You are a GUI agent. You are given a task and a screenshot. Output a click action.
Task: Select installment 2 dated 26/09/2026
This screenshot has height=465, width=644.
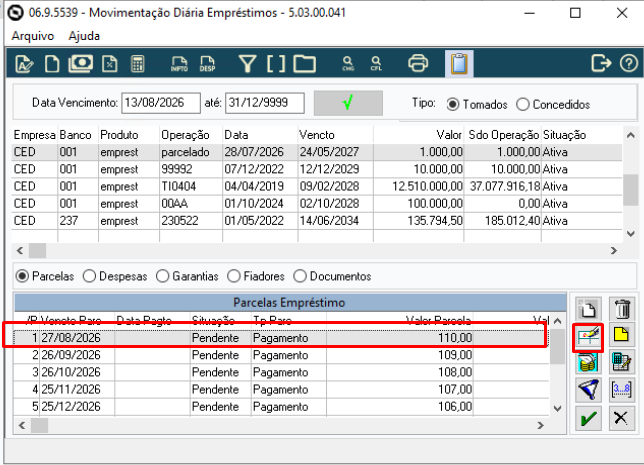pyautogui.click(x=281, y=355)
